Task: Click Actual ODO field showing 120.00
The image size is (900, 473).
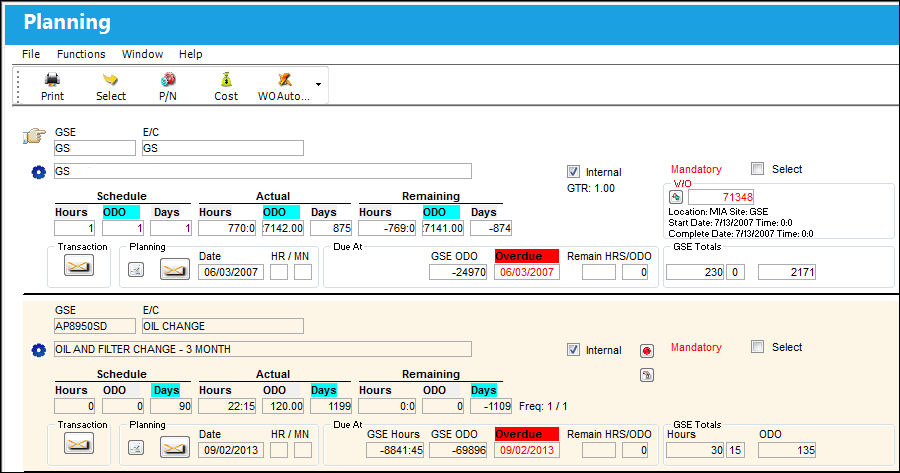Action: tap(284, 406)
